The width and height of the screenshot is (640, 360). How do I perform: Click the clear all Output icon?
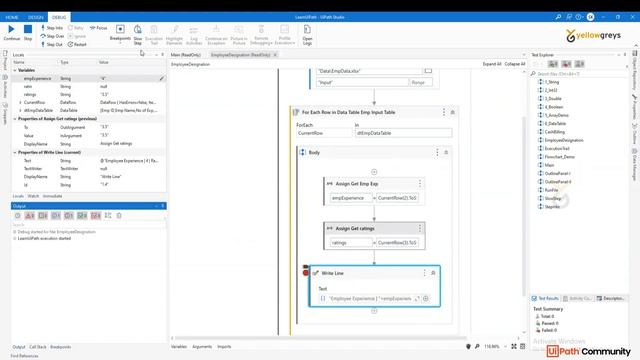pos(119,216)
